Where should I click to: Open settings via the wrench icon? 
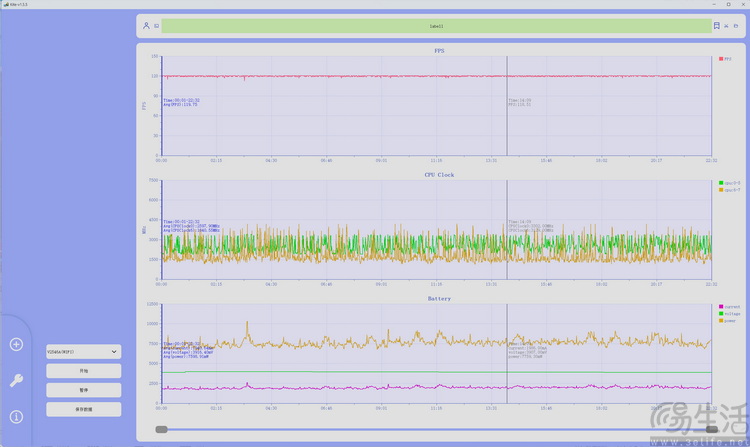(16, 380)
